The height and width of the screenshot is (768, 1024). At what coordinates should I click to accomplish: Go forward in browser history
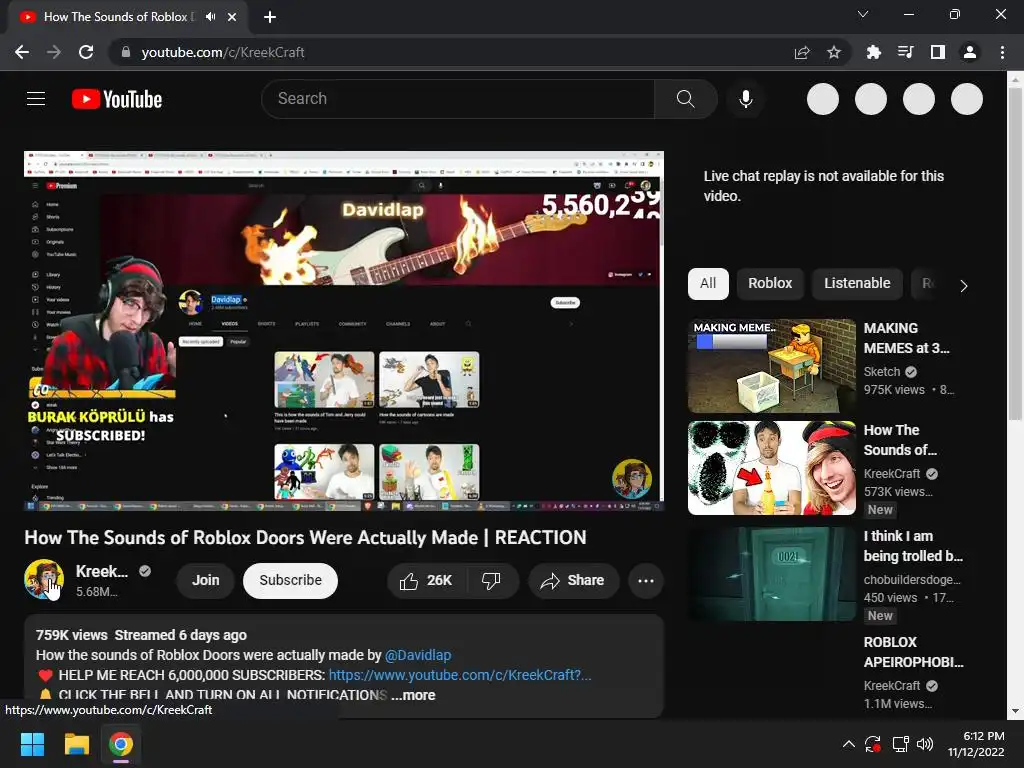(54, 52)
